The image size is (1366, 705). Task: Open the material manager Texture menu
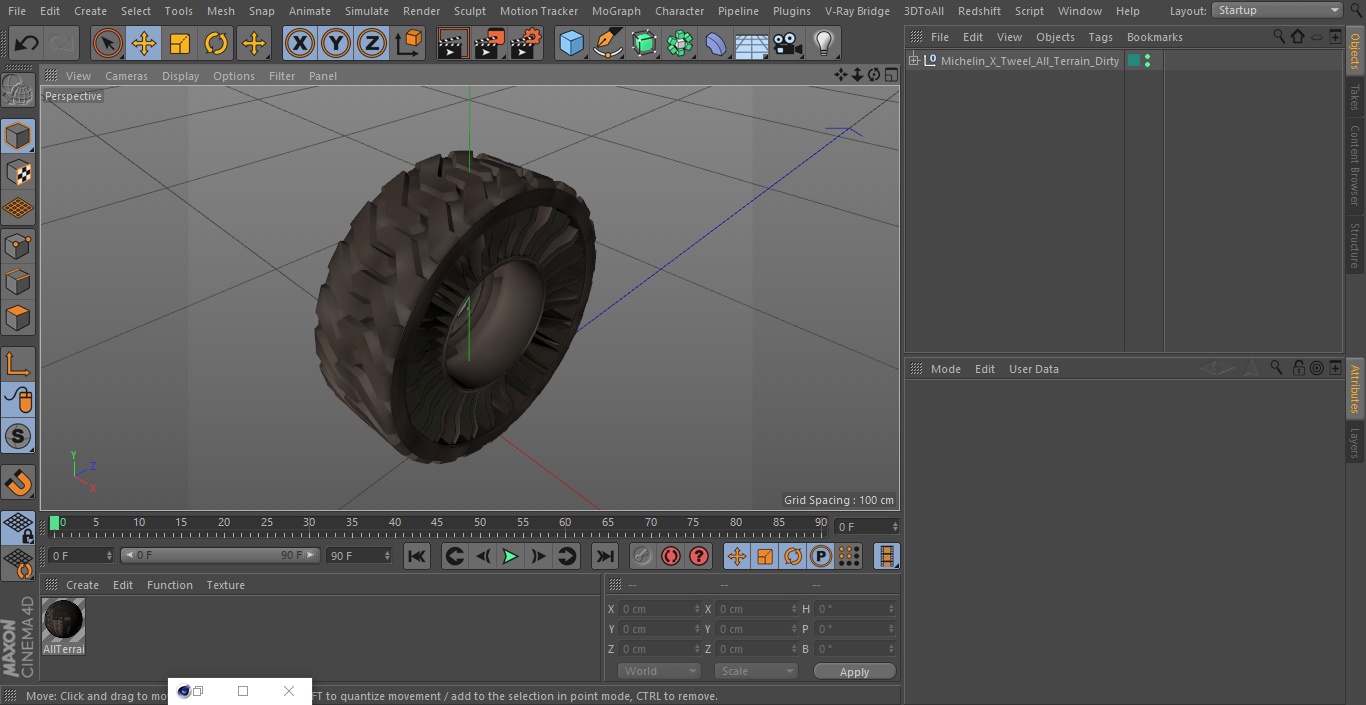(x=225, y=585)
